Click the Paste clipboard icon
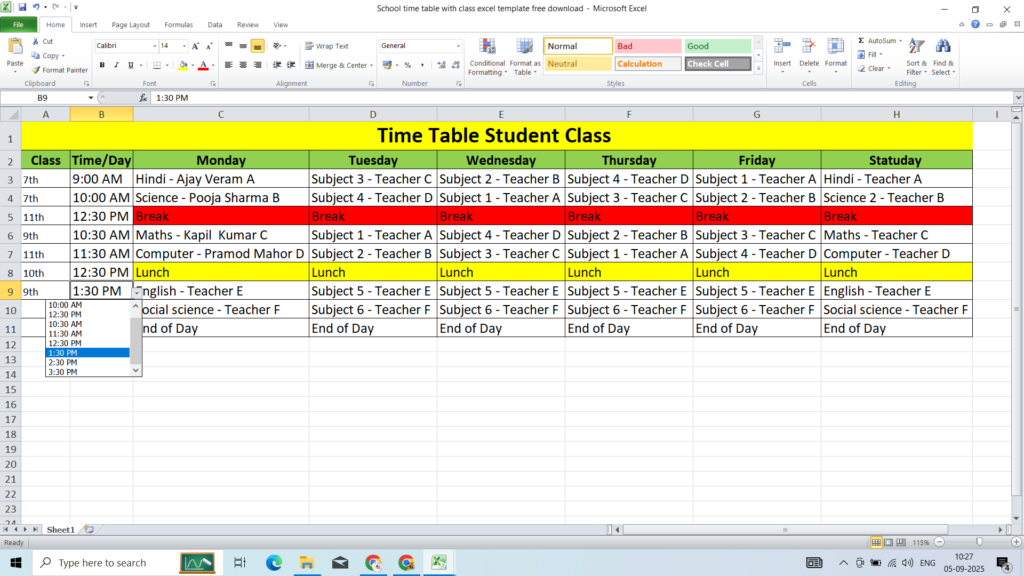Image resolution: width=1024 pixels, height=576 pixels. (x=15, y=48)
